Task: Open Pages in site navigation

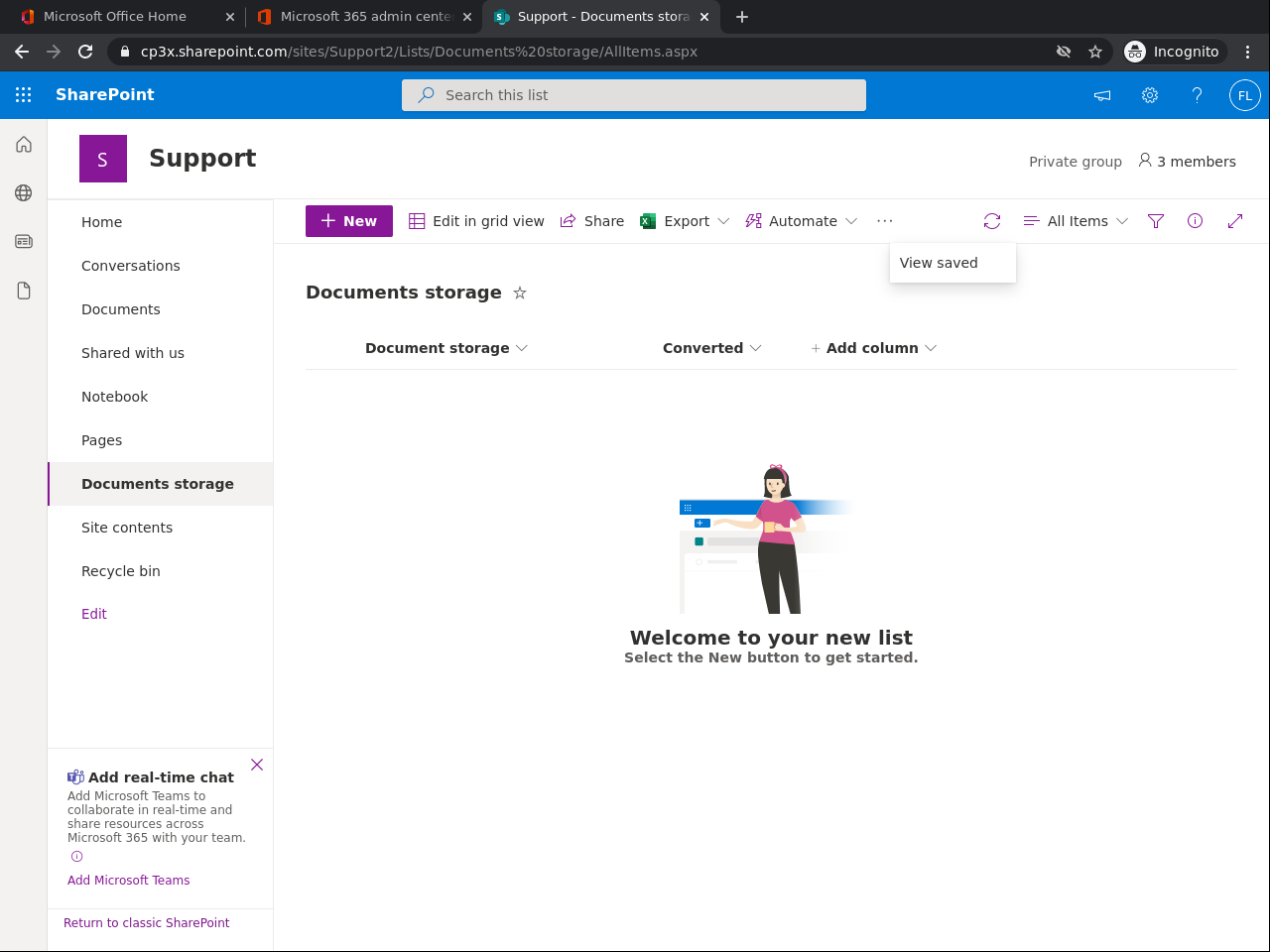Action: [102, 440]
